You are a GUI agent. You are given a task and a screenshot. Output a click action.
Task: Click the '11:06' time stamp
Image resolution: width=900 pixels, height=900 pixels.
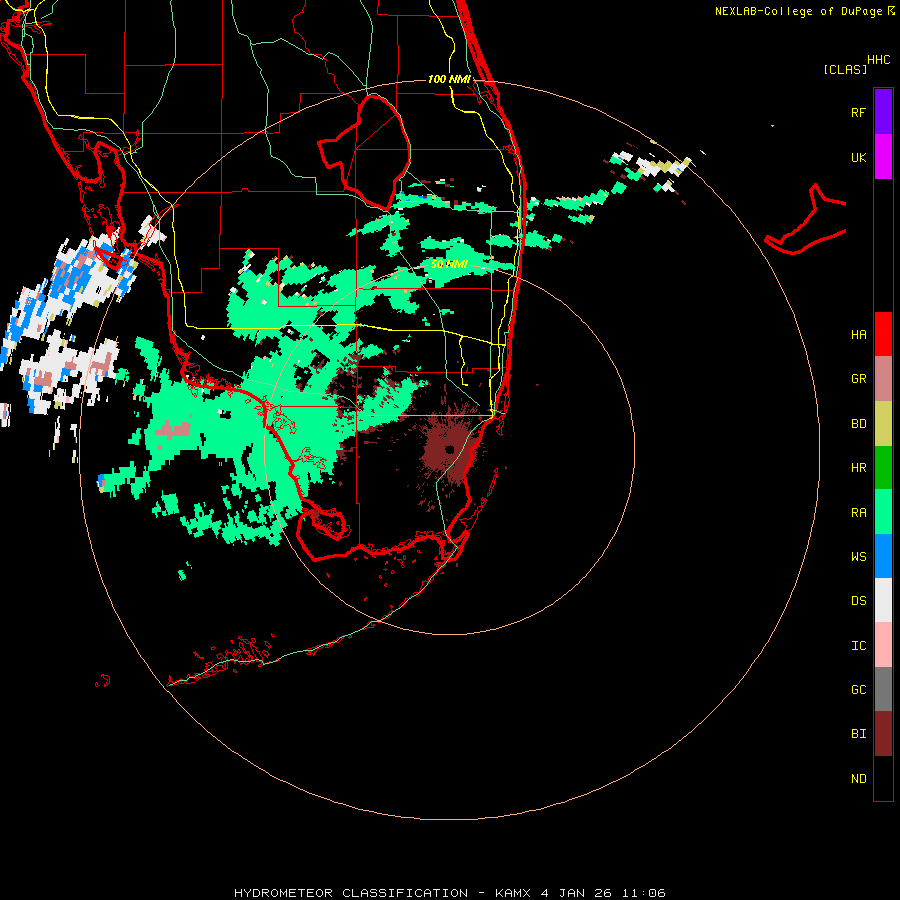(x=644, y=893)
